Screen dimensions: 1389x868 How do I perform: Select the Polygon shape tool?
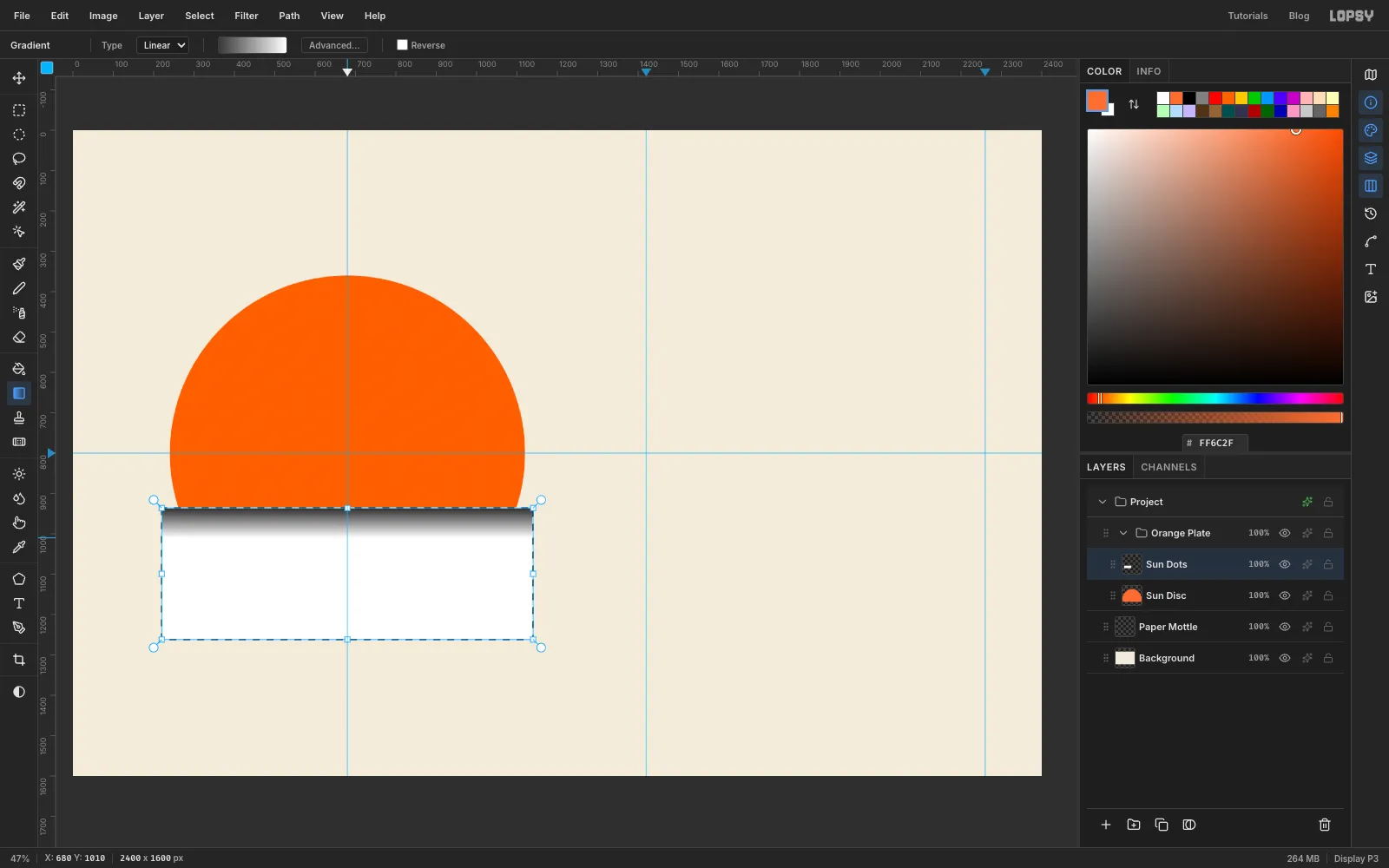pos(18,579)
